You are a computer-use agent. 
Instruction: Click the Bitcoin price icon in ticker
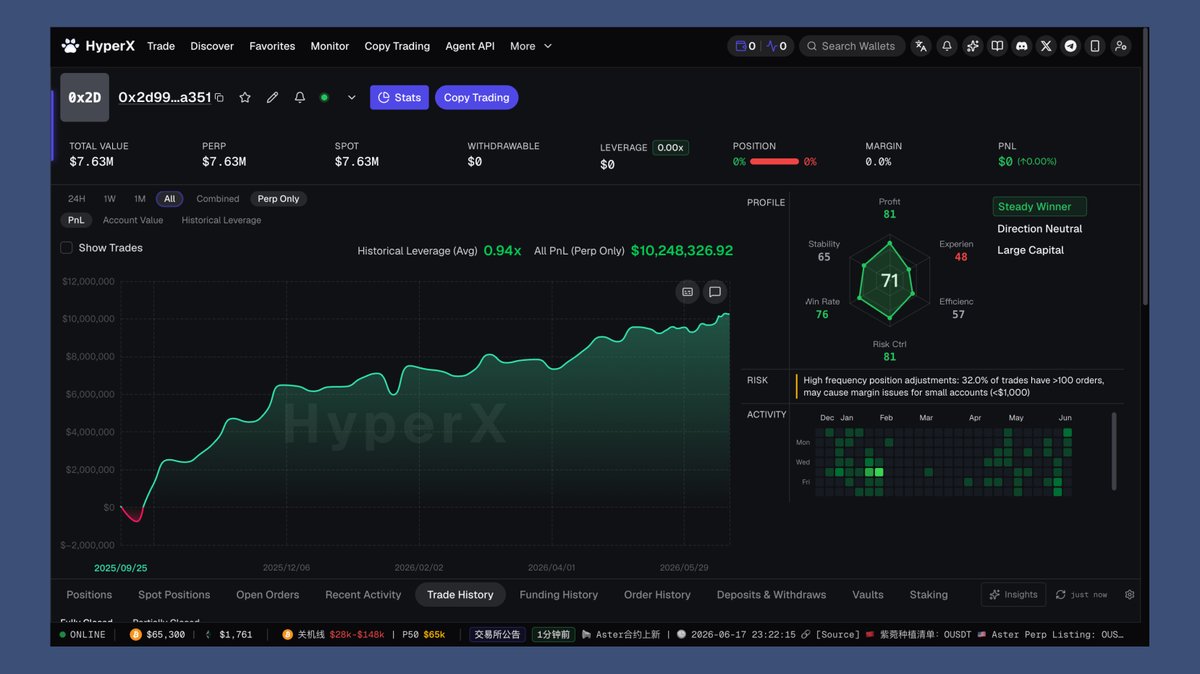pos(136,635)
